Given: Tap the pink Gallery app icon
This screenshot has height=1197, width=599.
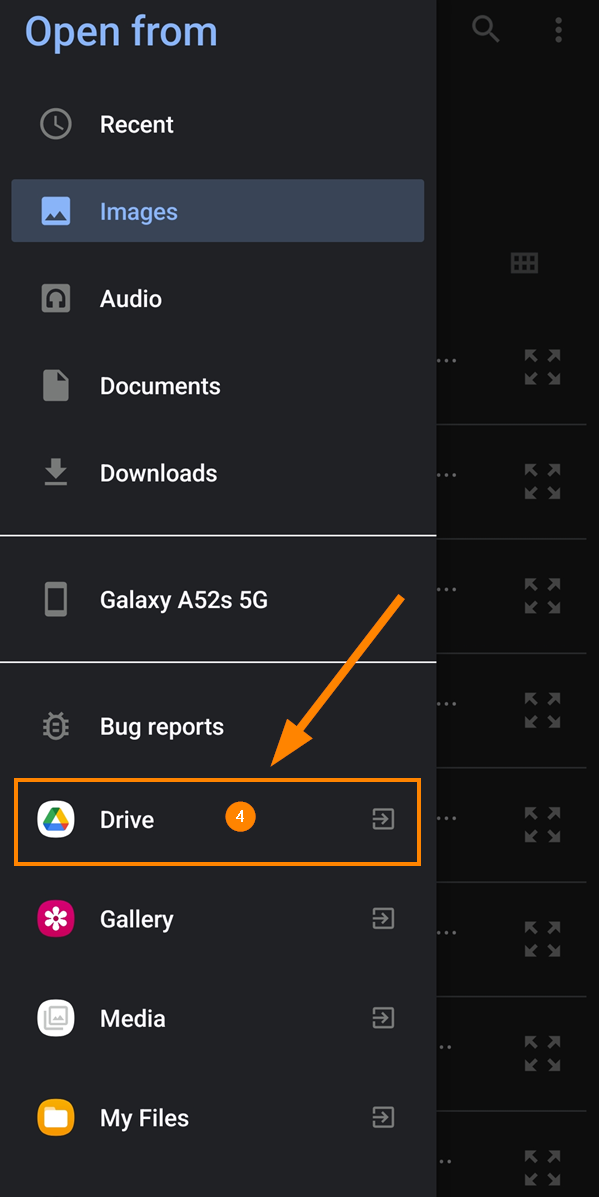Looking at the screenshot, I should [x=56, y=918].
